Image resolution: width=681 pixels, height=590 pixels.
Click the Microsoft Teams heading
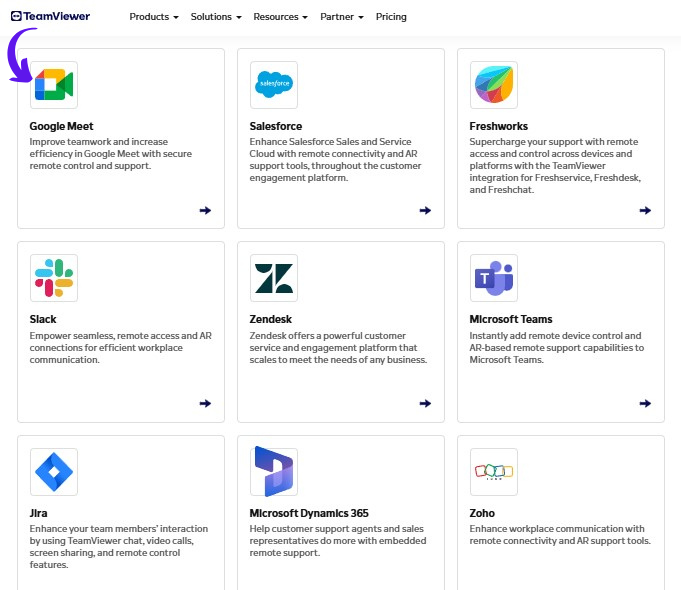click(x=511, y=319)
